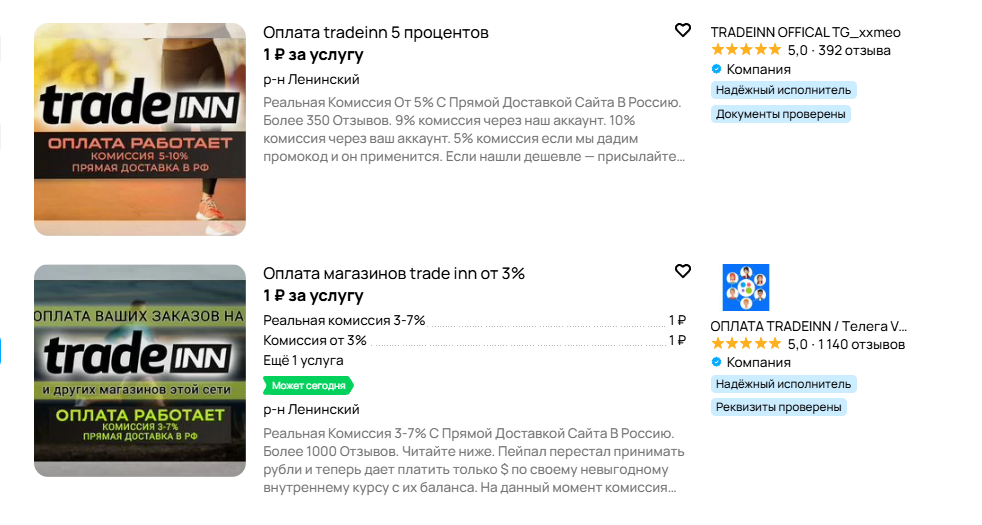The height and width of the screenshot is (525, 982).
Task: Click the second seller's star rating
Action: pyautogui.click(x=746, y=344)
